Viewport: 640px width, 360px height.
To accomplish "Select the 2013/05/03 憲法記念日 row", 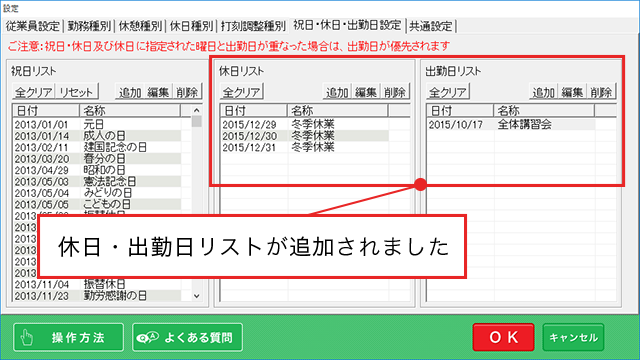I will coord(97,181).
